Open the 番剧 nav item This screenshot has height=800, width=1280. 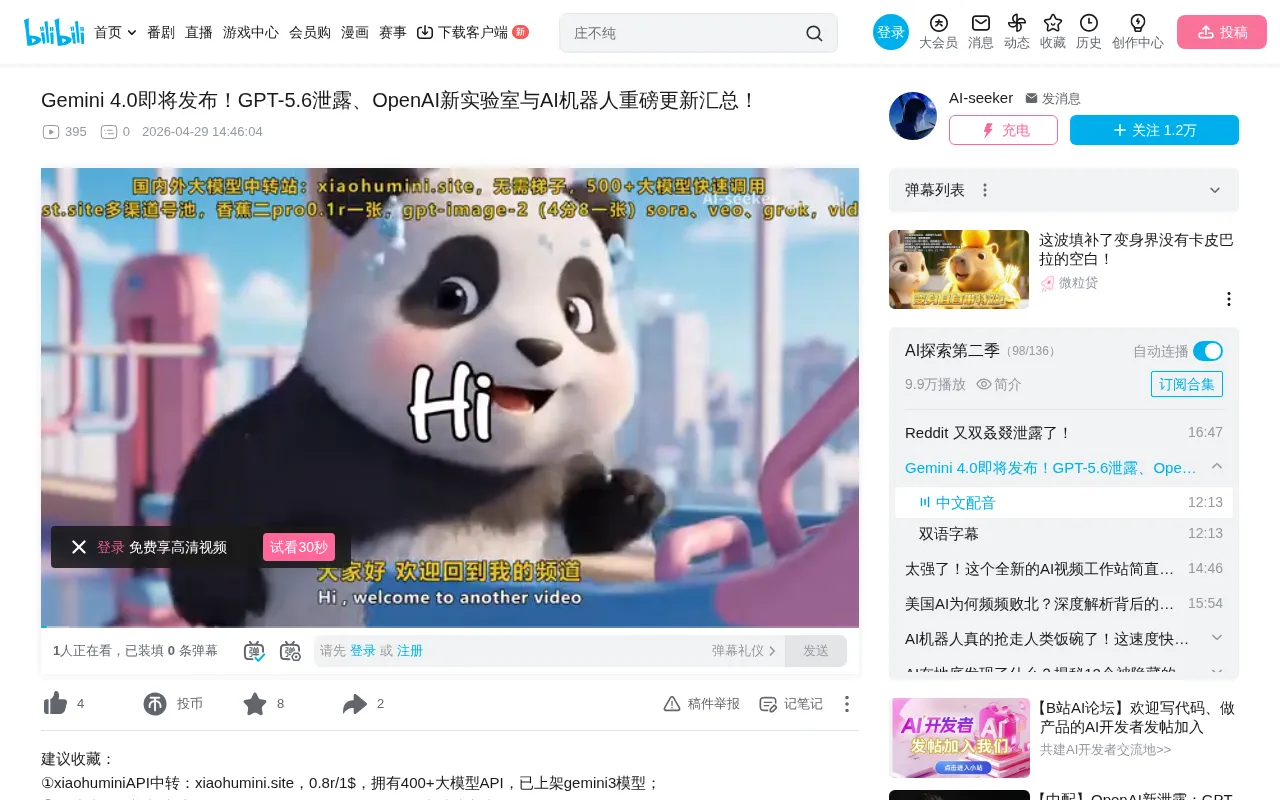[161, 32]
